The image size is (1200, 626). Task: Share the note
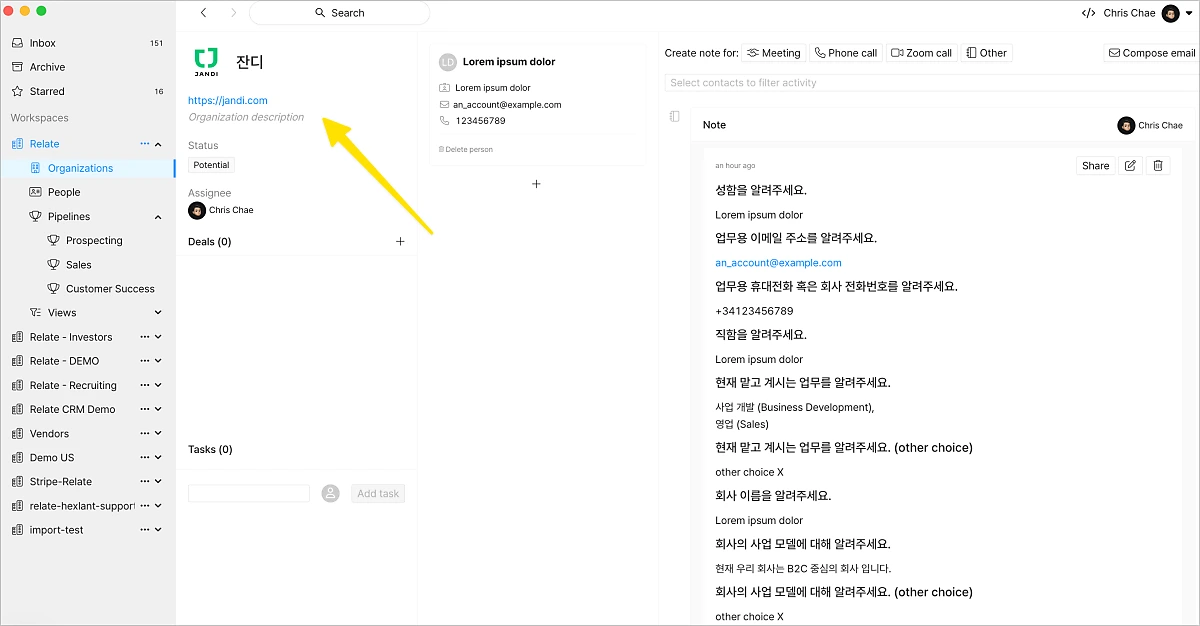(1095, 166)
